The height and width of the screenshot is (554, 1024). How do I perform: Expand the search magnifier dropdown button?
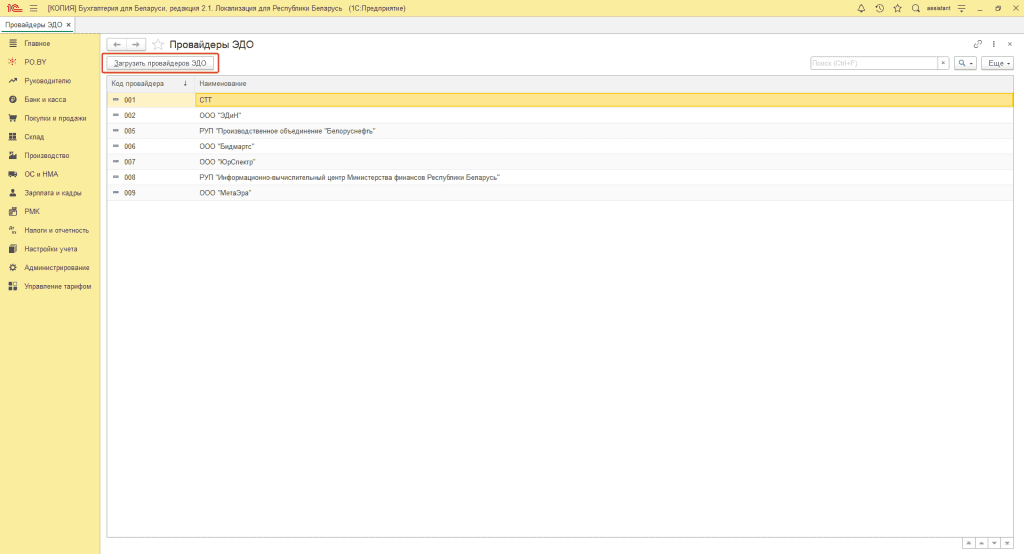click(x=965, y=63)
